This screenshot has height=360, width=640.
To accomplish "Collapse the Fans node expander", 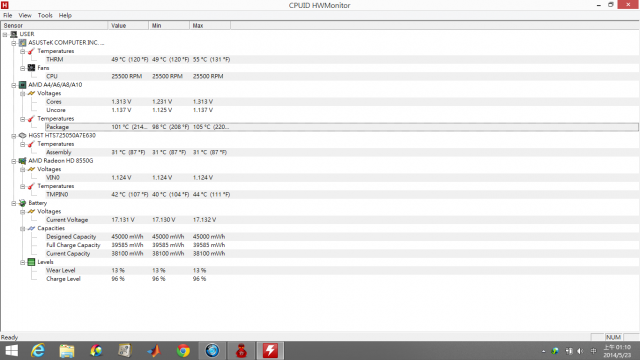I will pos(23,68).
